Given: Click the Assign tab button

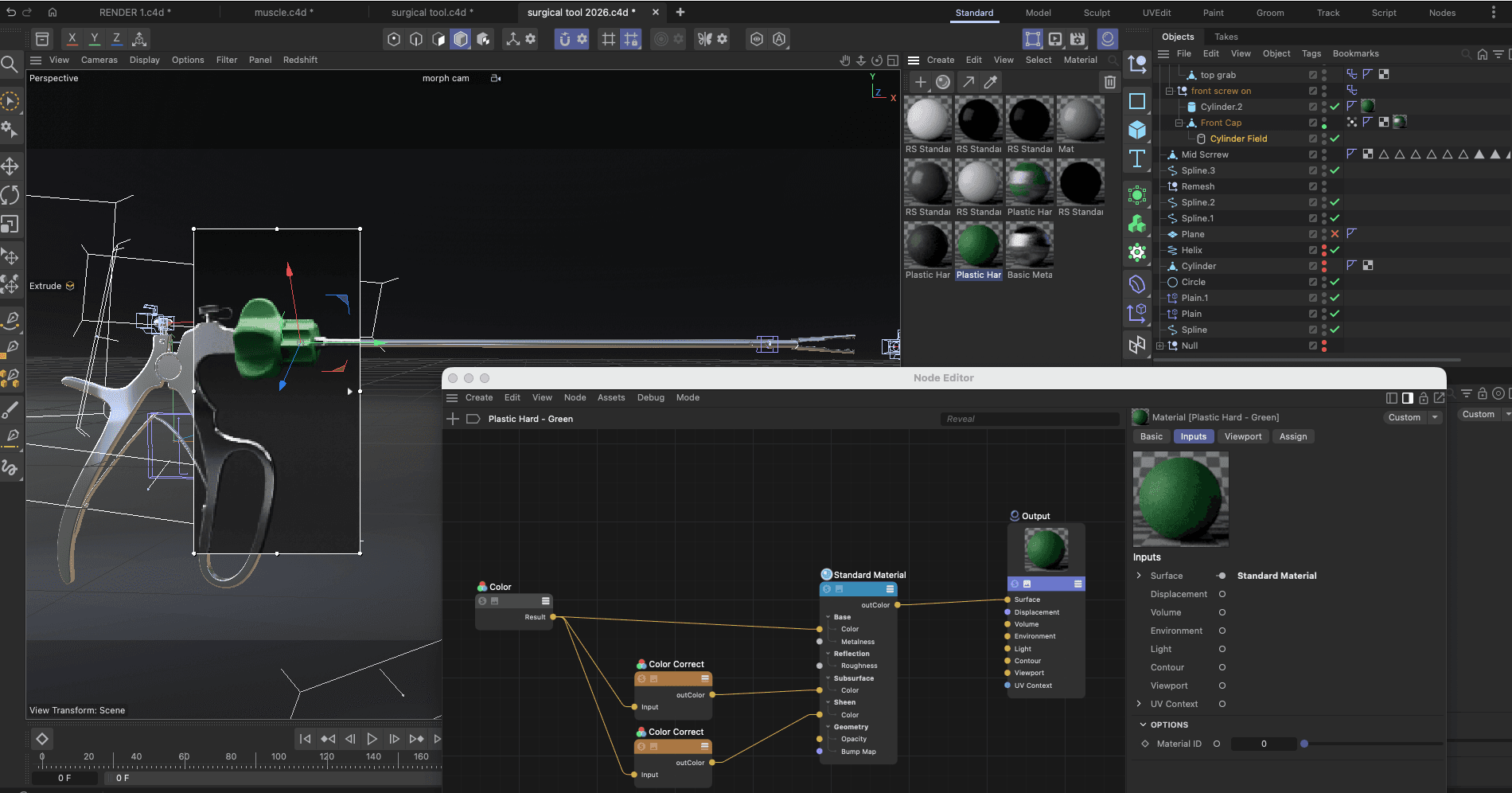Looking at the screenshot, I should click(x=1292, y=436).
